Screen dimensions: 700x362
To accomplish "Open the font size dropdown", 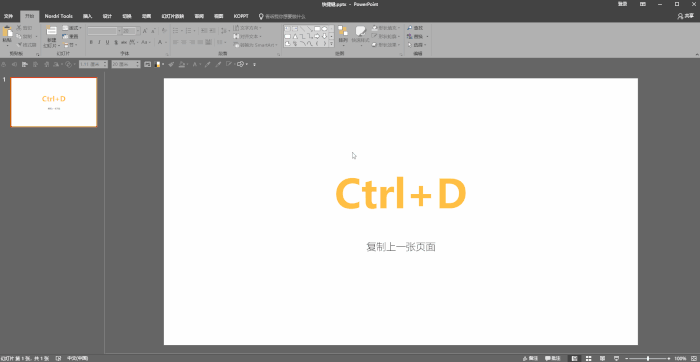I will pyautogui.click(x=138, y=31).
